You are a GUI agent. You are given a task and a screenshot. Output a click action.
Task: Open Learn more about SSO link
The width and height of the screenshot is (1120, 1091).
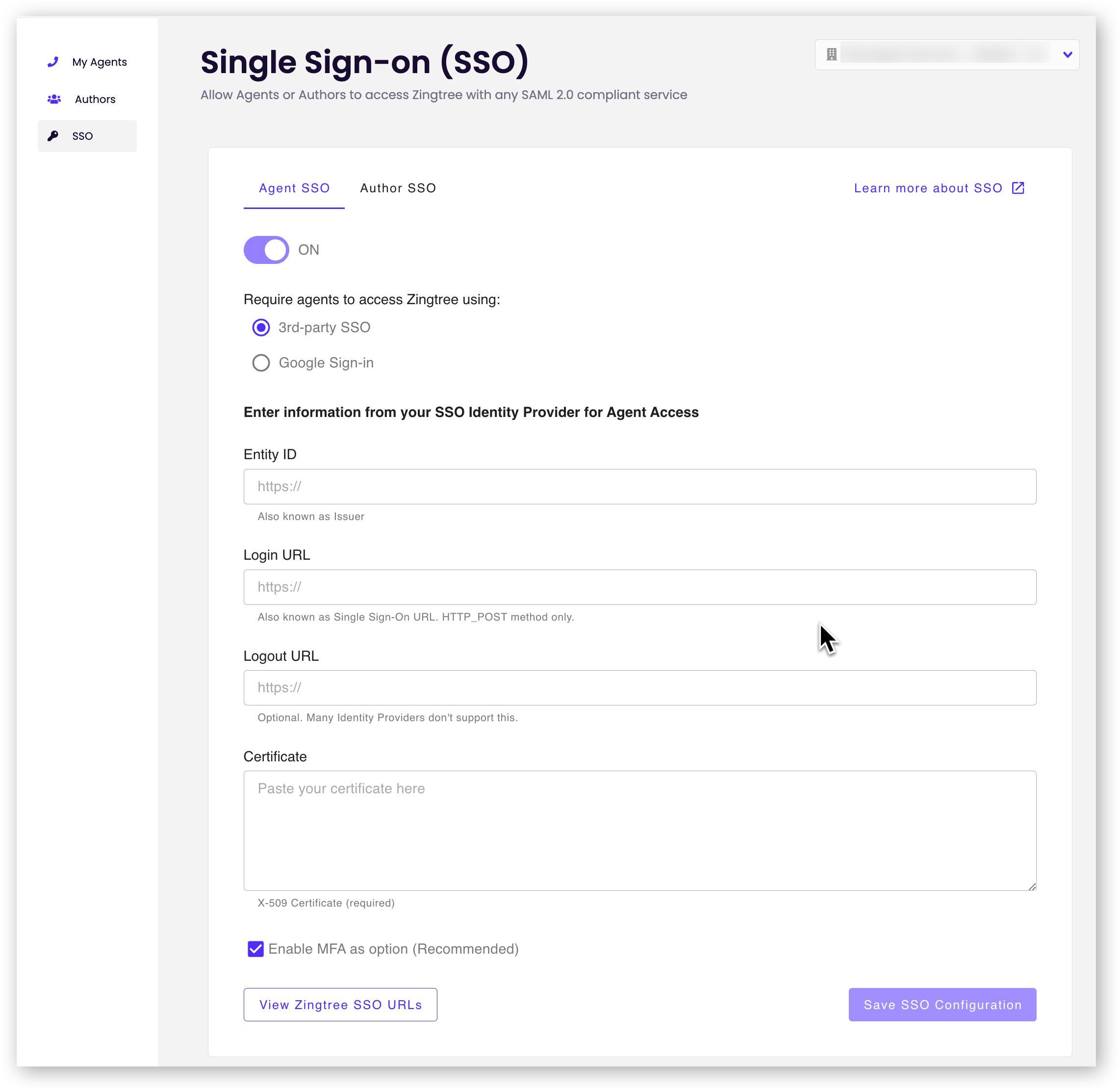(939, 188)
